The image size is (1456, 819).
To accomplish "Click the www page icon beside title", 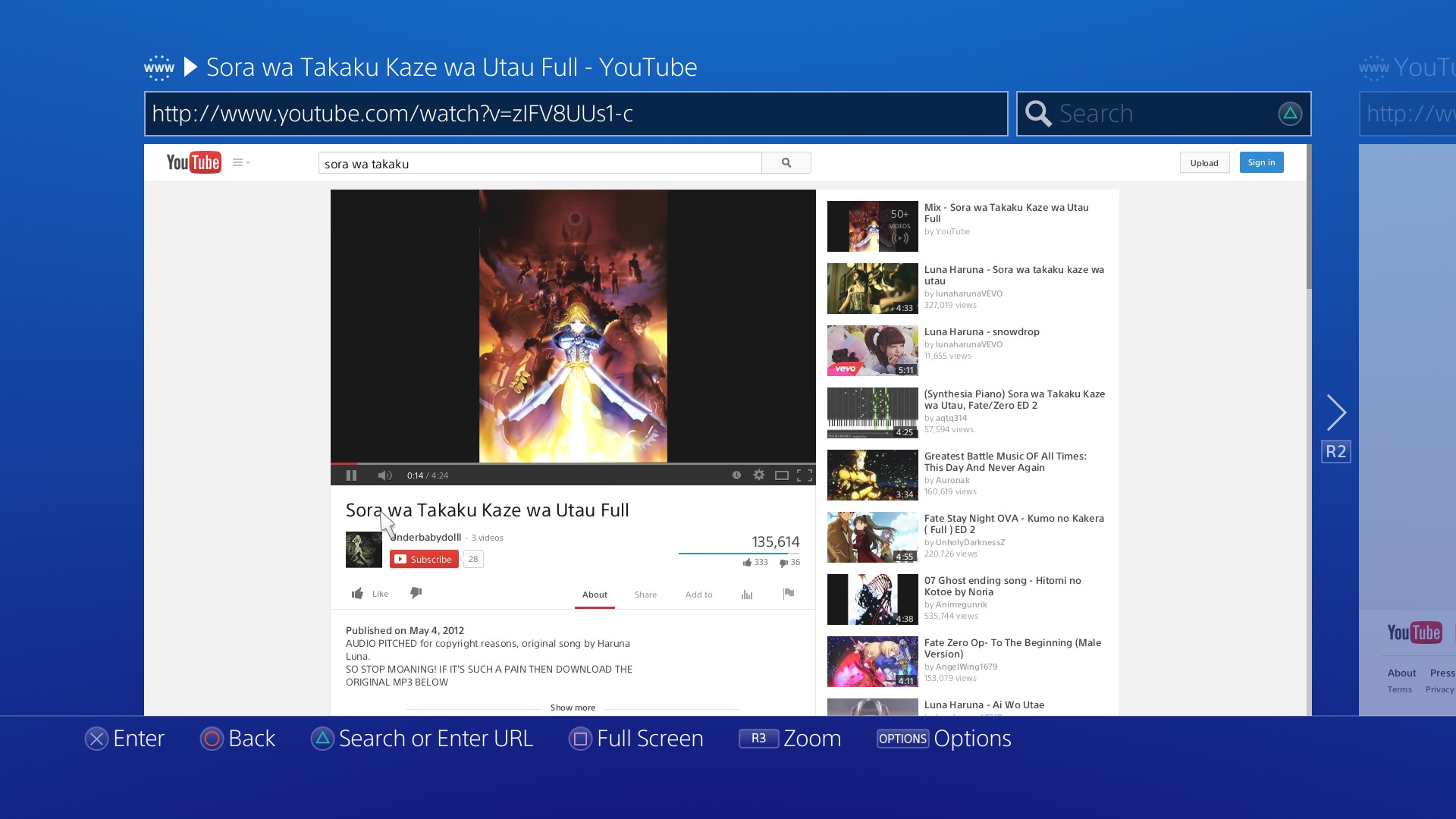I will tap(159, 67).
